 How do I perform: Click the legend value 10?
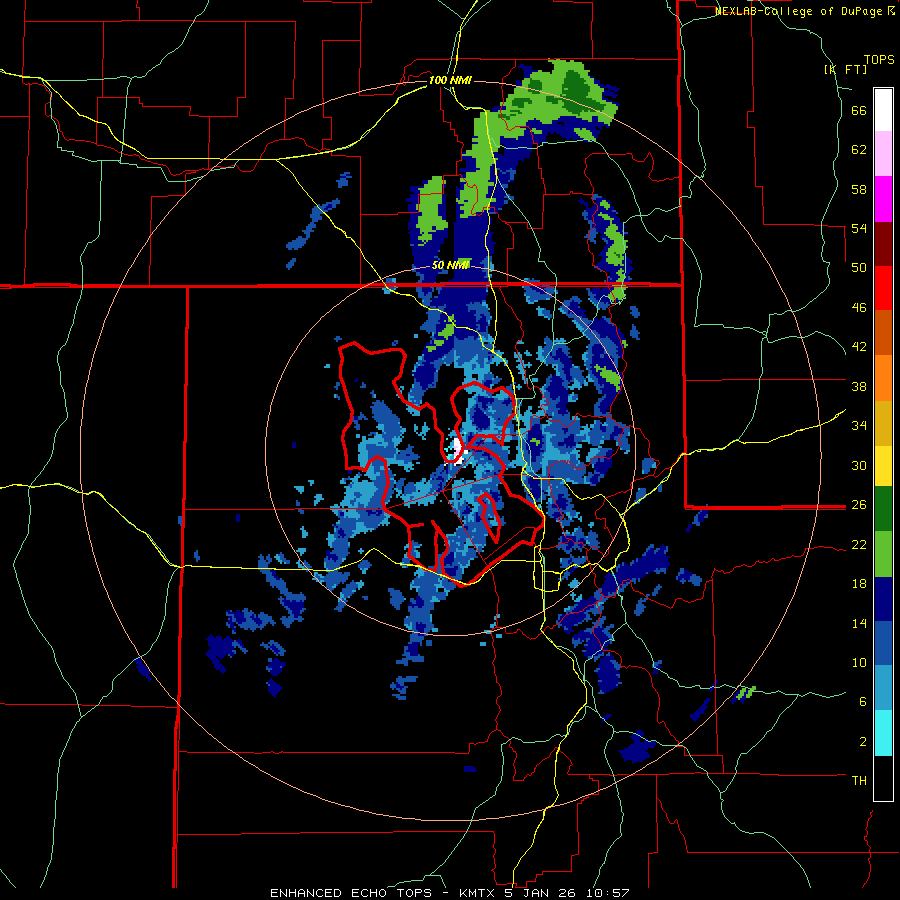(x=859, y=662)
